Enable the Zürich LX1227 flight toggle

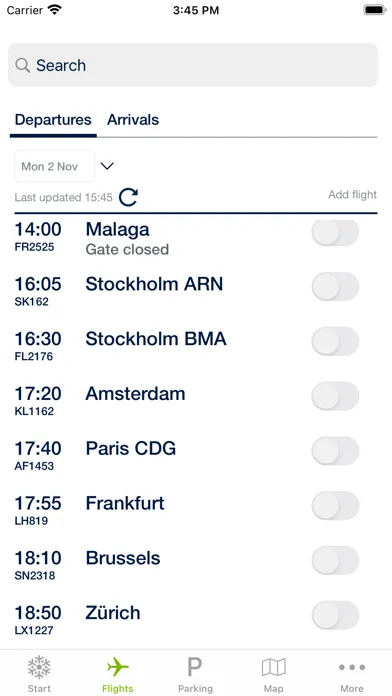[335, 615]
